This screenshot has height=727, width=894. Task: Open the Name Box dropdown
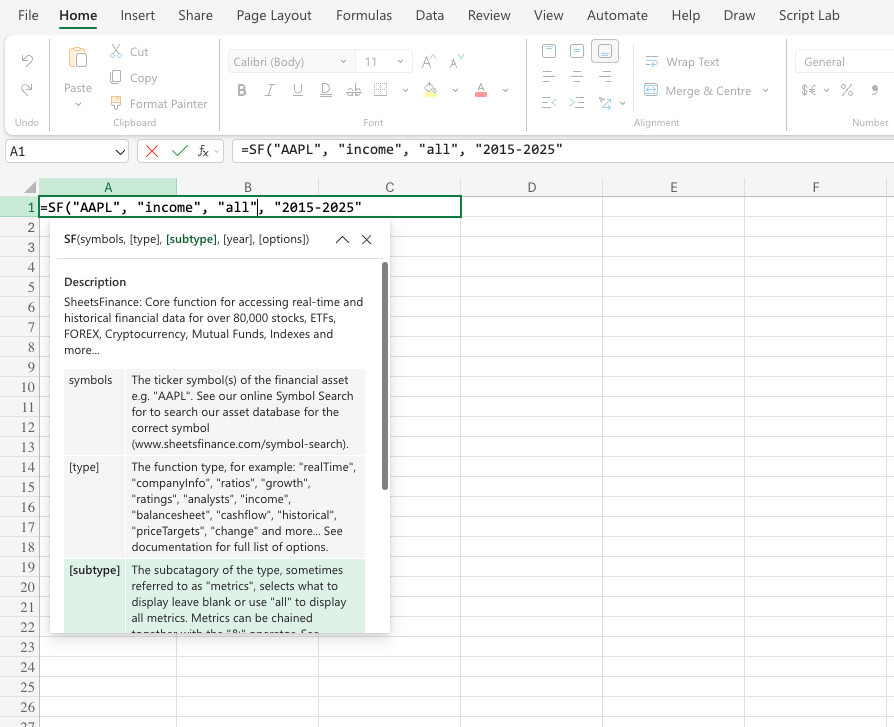coord(122,150)
